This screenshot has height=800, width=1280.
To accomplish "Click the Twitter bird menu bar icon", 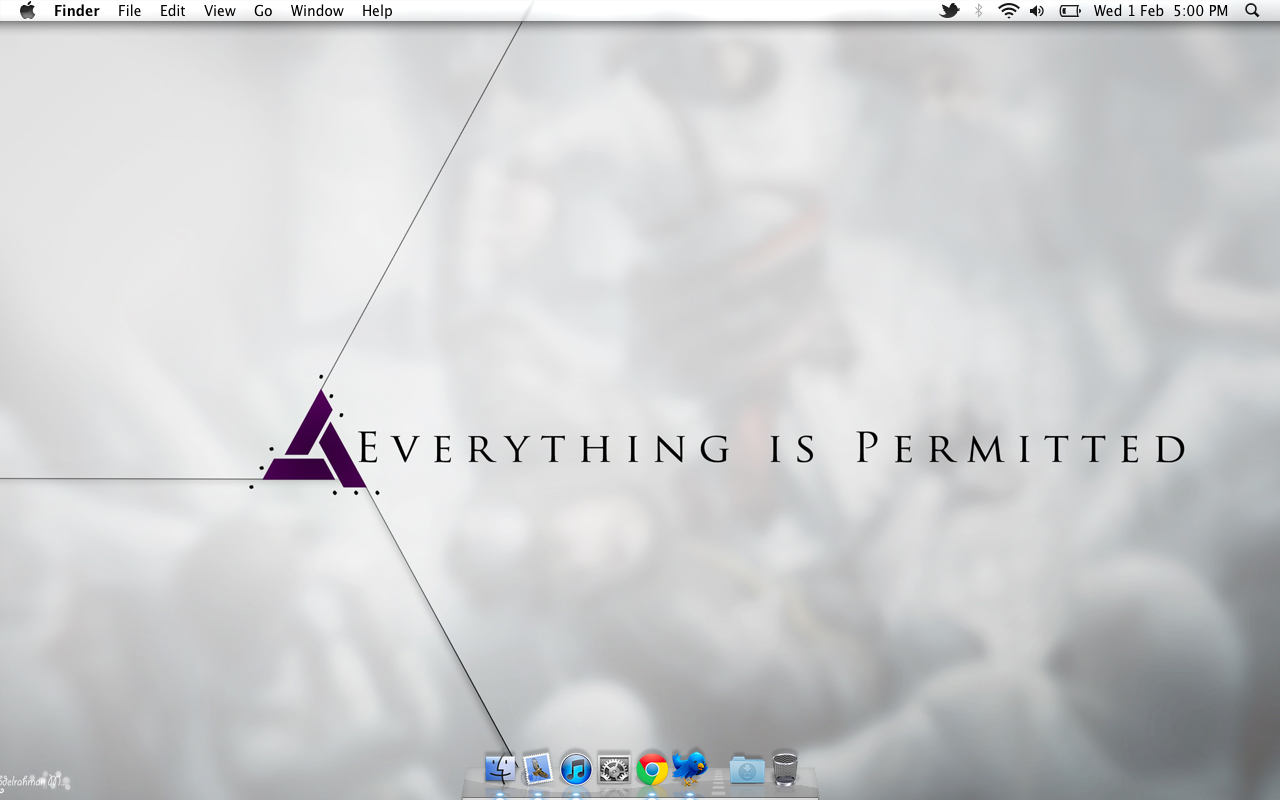I will tap(950, 11).
